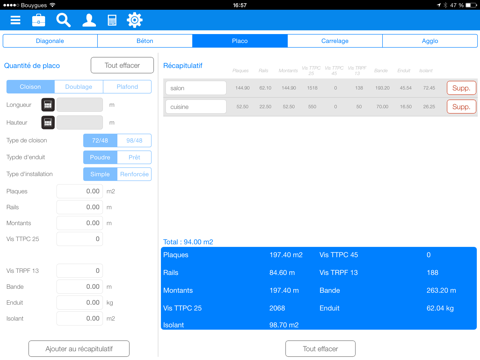This screenshot has height=360, width=480.
Task: Click the Montants result field
Action: [x=80, y=223]
